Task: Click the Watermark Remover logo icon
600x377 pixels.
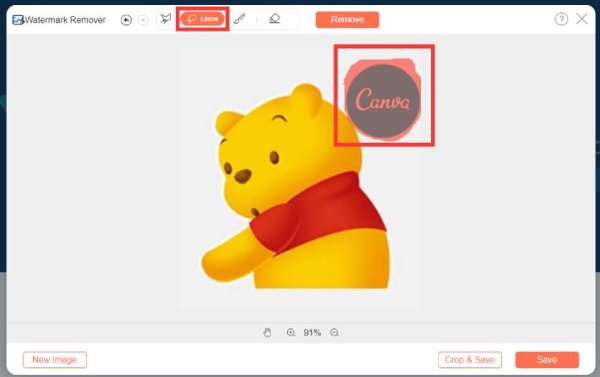Action: point(18,20)
